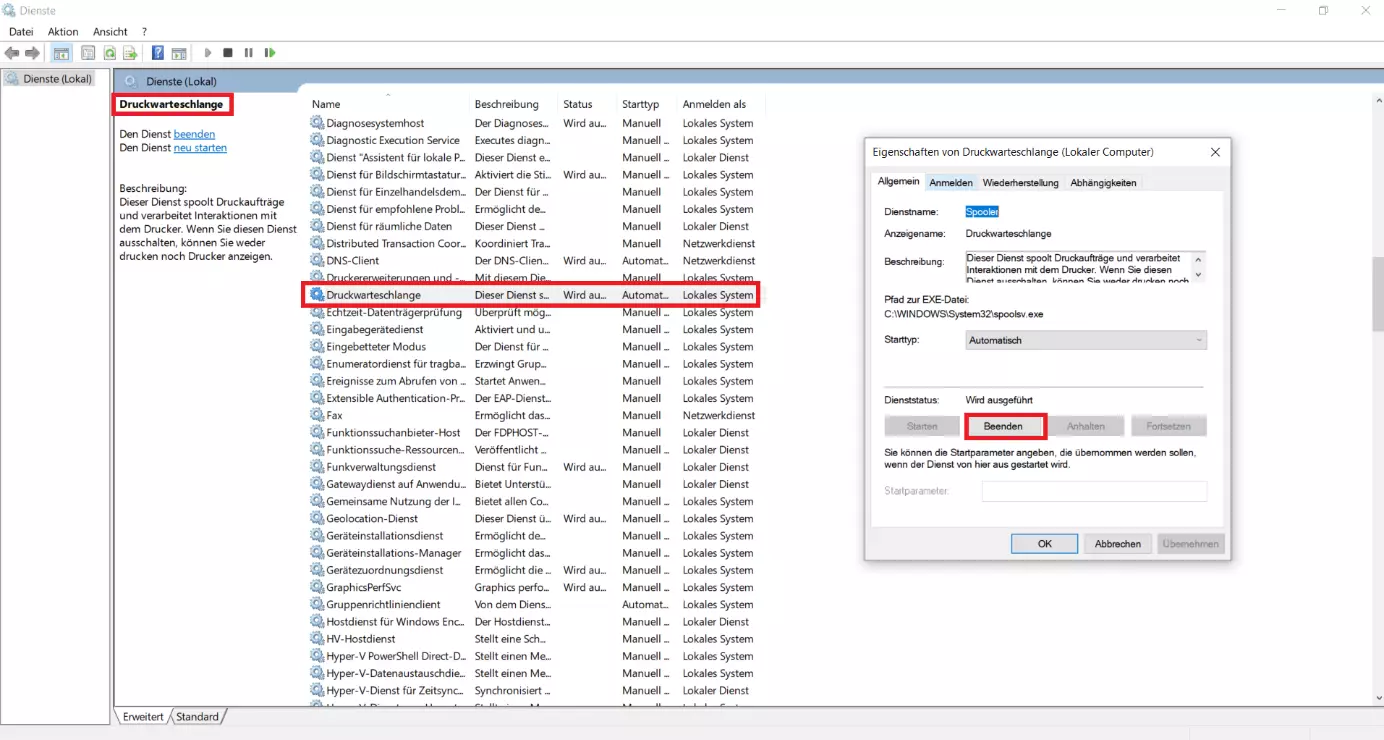
Task: Click the gear icon of Geolocation-Dienst
Action: pos(317,518)
